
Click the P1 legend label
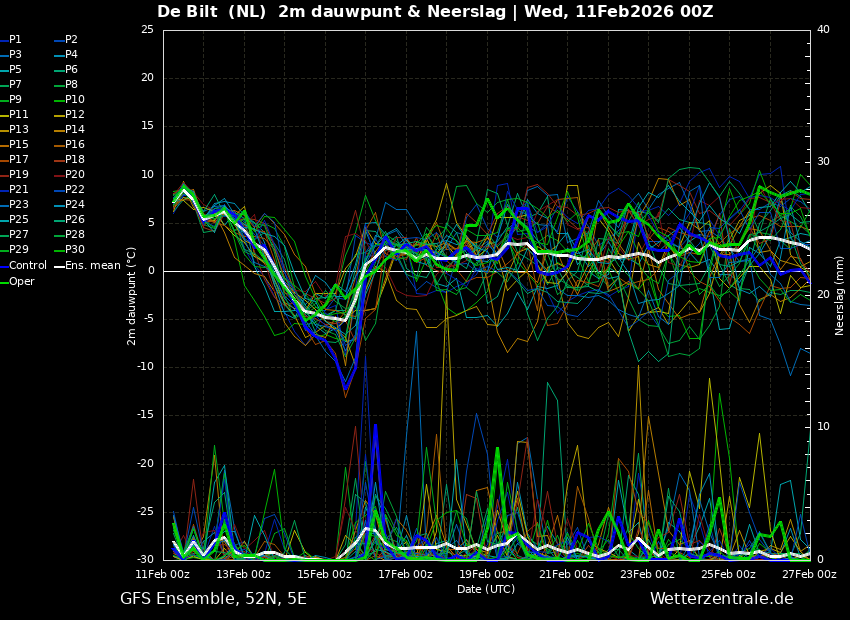point(15,40)
